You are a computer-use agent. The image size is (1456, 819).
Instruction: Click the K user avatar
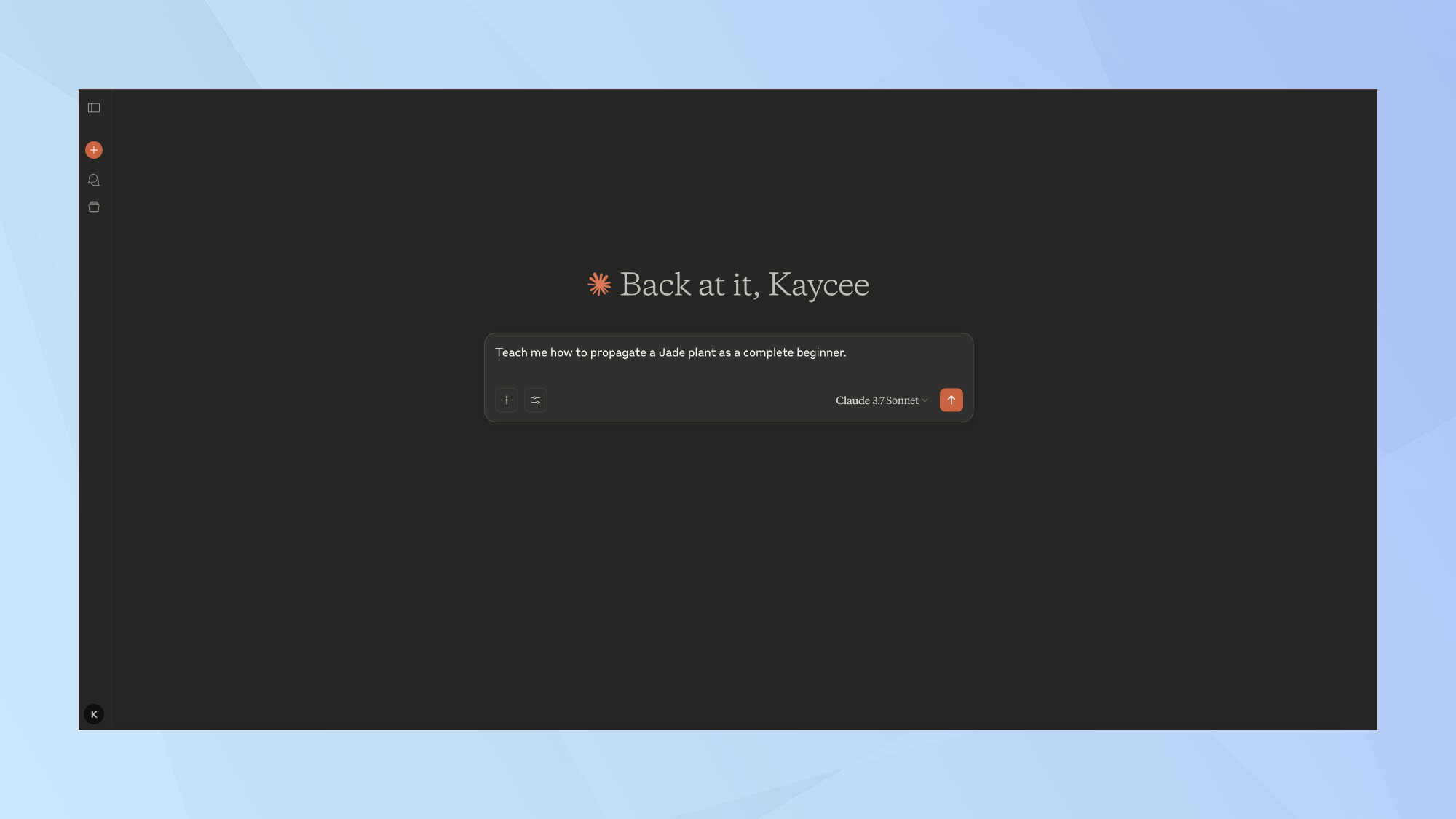click(x=94, y=714)
